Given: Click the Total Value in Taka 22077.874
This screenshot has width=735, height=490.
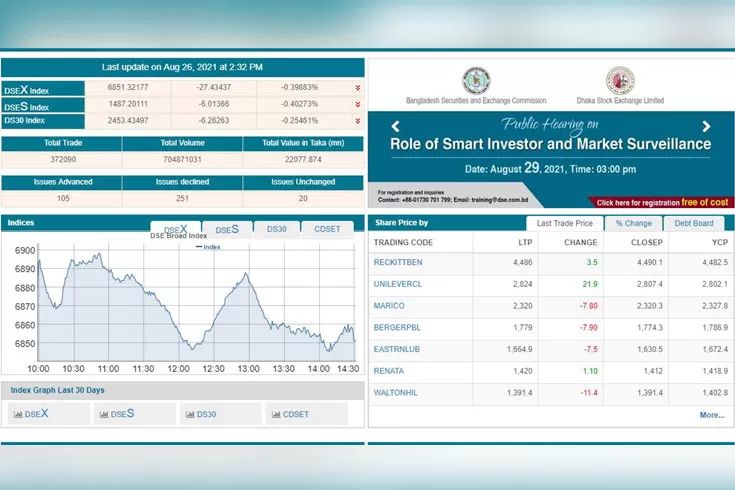Looking at the screenshot, I should tap(303, 159).
